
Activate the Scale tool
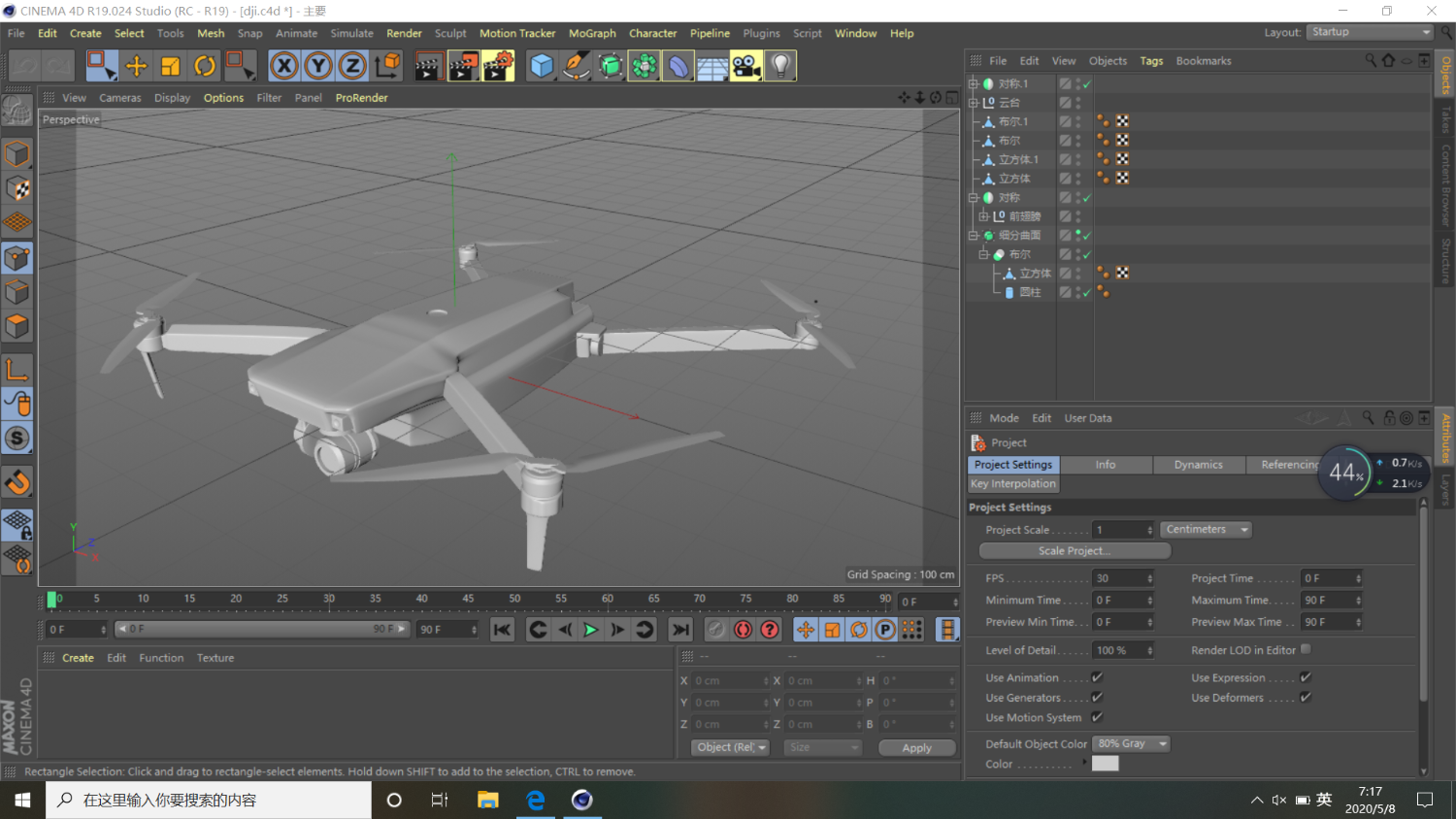click(170, 65)
